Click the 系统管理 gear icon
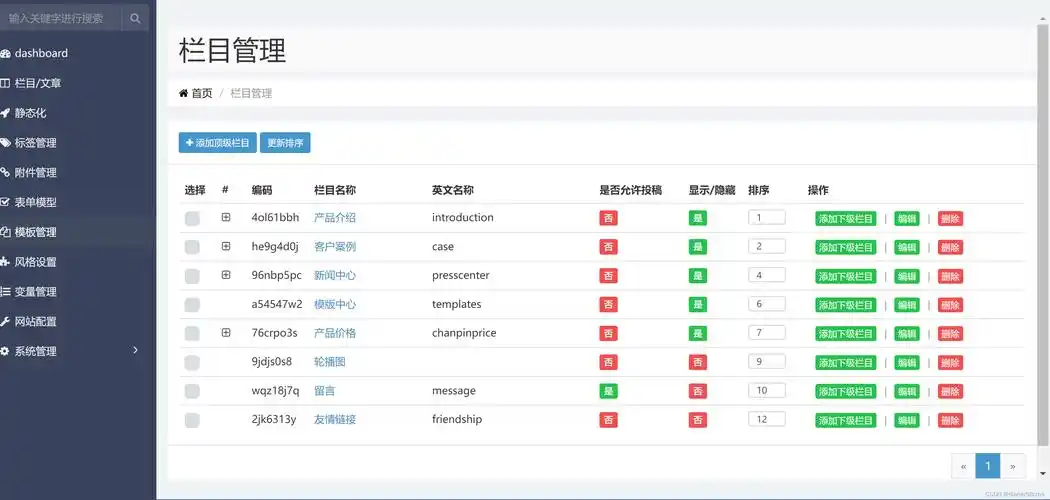The height and width of the screenshot is (500, 1050). [x=5, y=351]
